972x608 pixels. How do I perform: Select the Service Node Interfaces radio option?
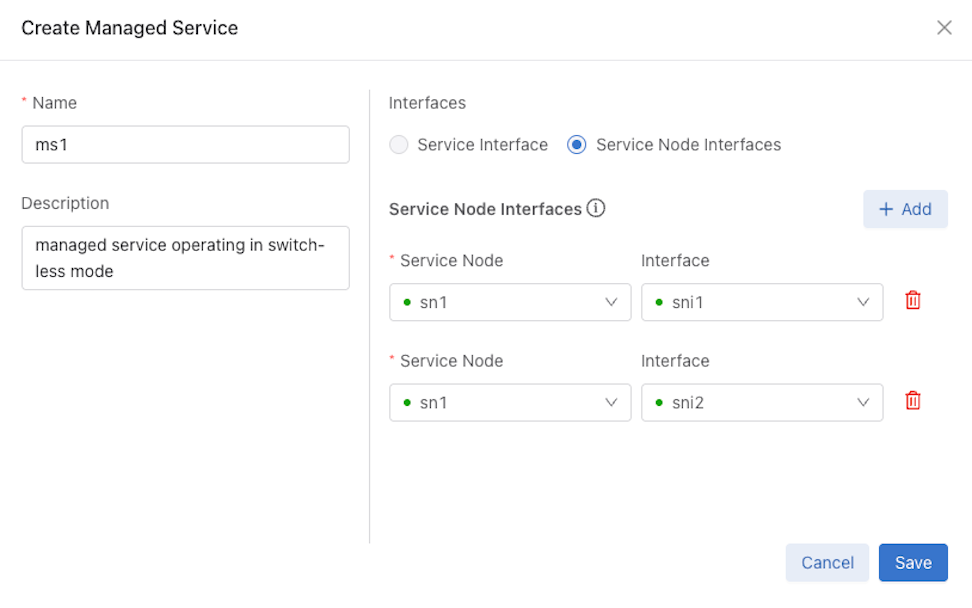click(577, 144)
